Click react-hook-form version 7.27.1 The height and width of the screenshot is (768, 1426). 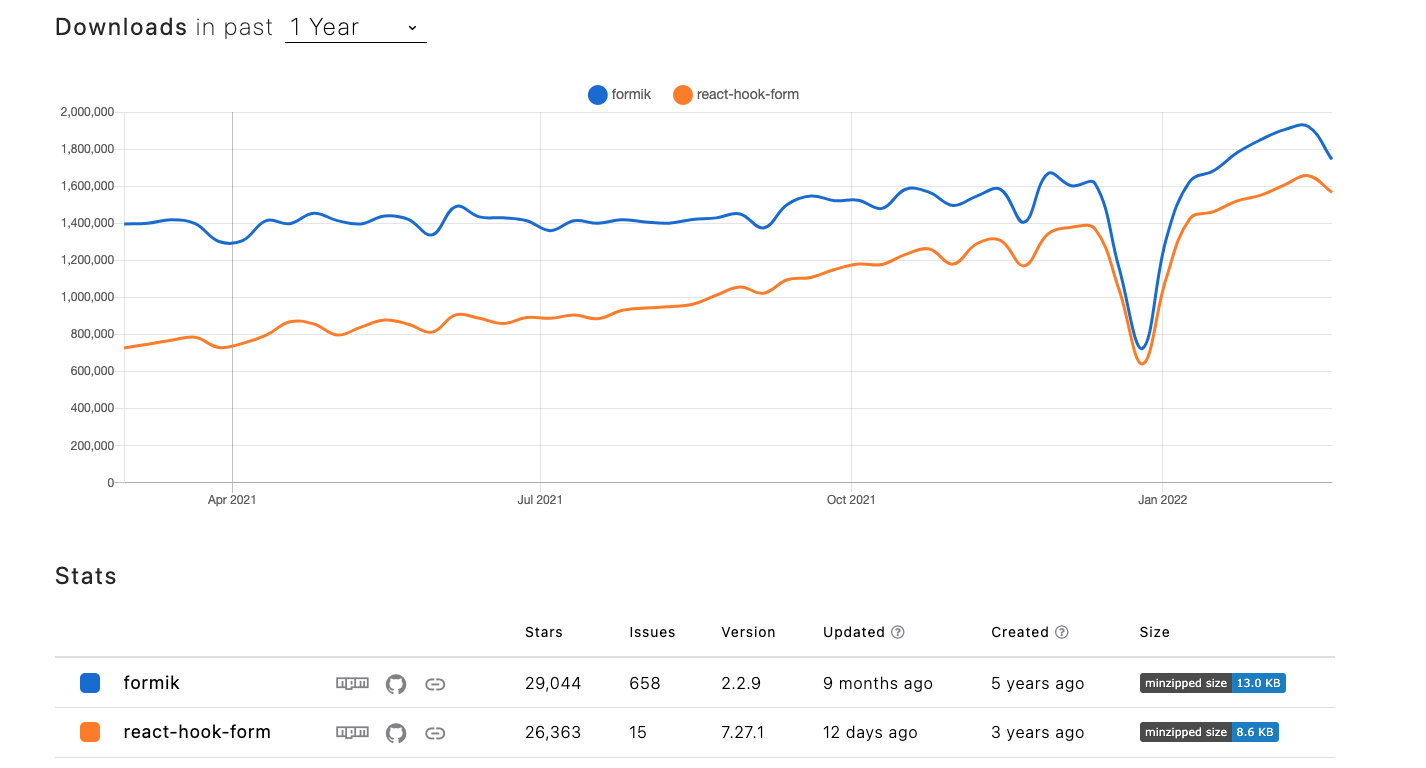pos(743,733)
